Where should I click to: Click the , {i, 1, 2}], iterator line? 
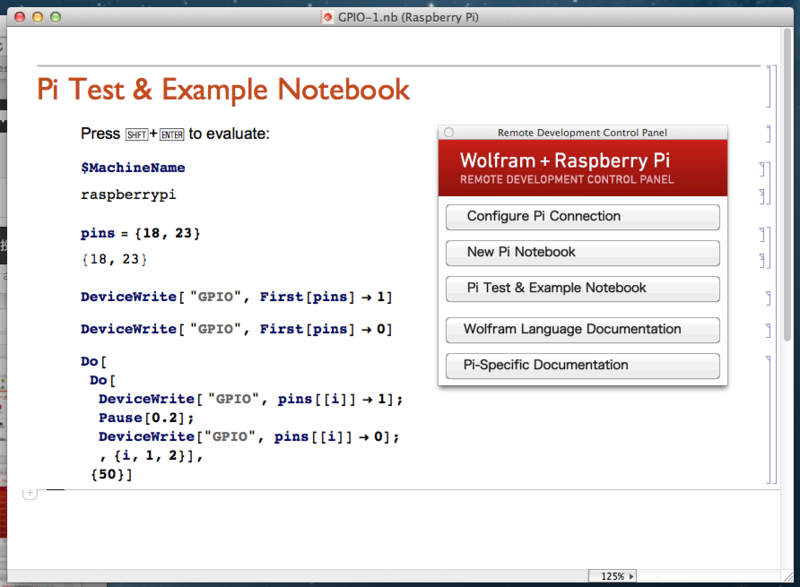152,455
